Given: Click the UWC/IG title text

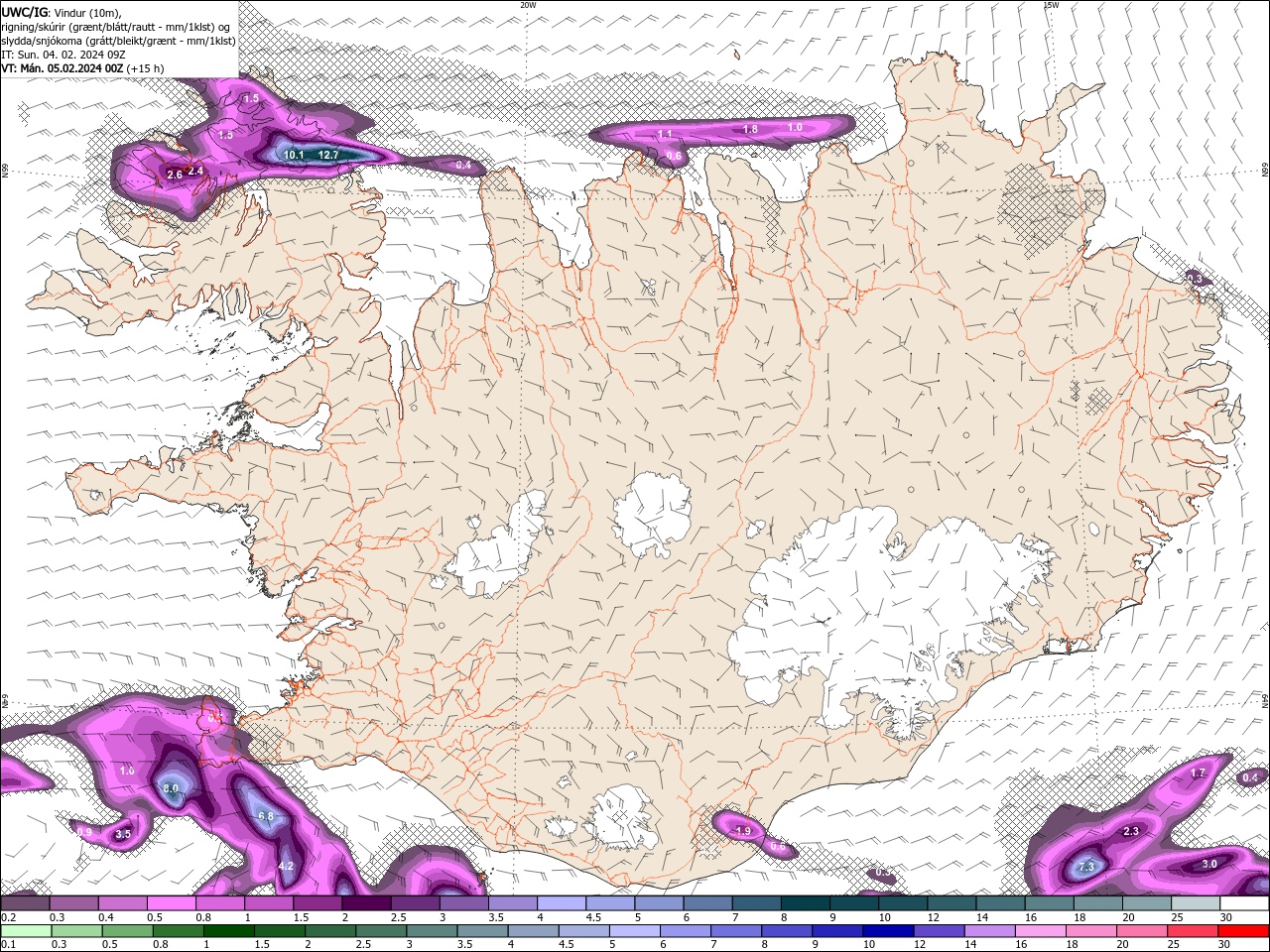Looking at the screenshot, I should (24, 12).
